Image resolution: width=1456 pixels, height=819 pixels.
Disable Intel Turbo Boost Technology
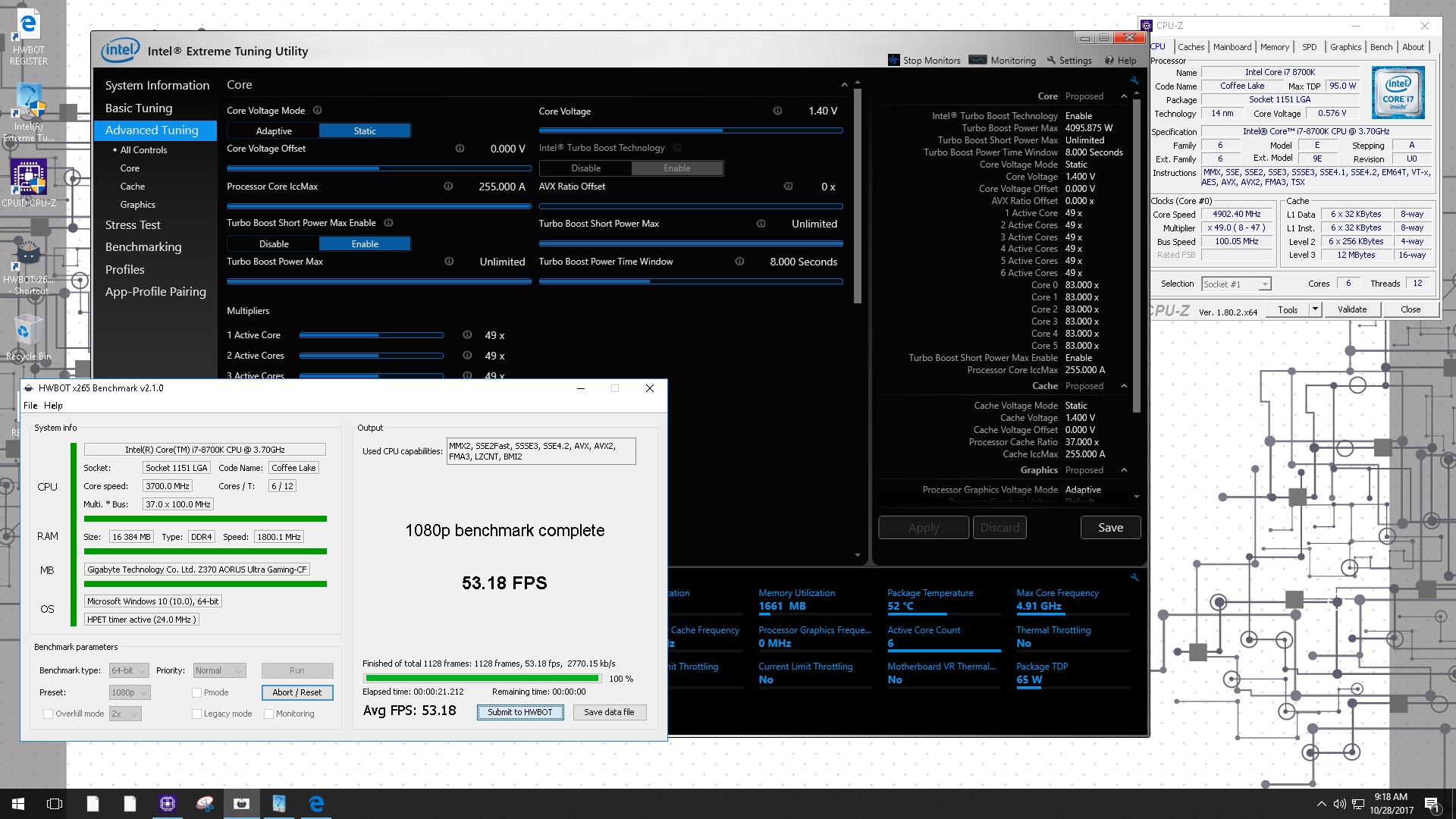[x=585, y=168]
